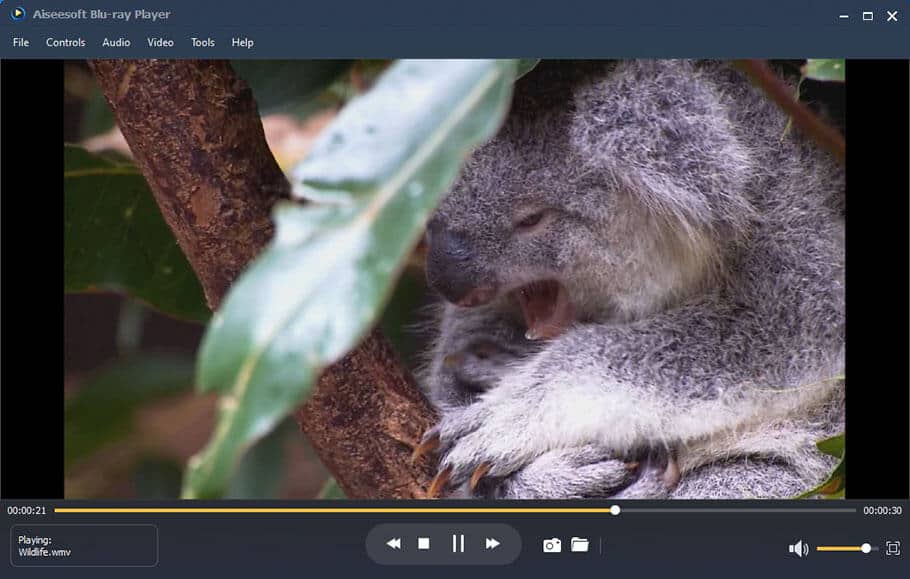This screenshot has width=910, height=579.
Task: Take a snapshot with camera icon
Action: click(x=552, y=545)
